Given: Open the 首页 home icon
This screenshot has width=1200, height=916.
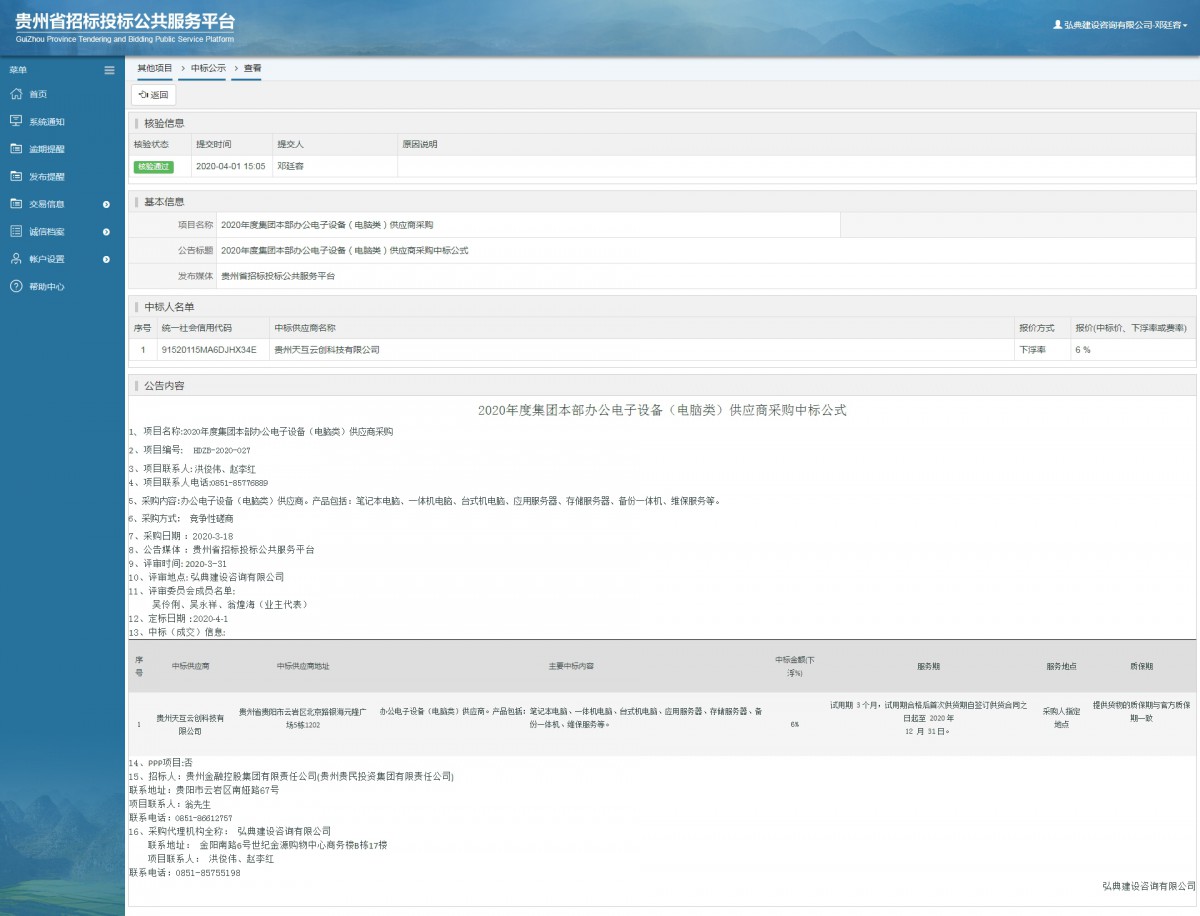Looking at the screenshot, I should [x=15, y=94].
